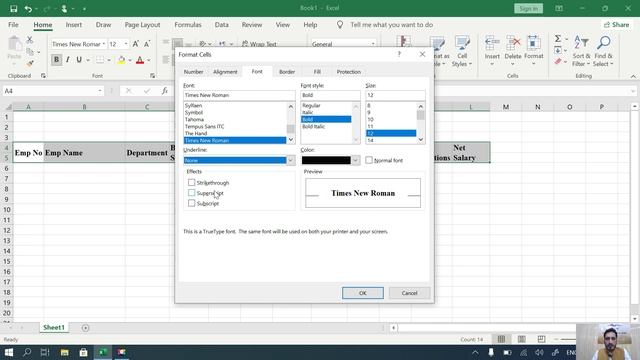Viewport: 640px width, 360px height.
Task: Expand the Name Box dropdown arrow
Action: (x=100, y=91)
